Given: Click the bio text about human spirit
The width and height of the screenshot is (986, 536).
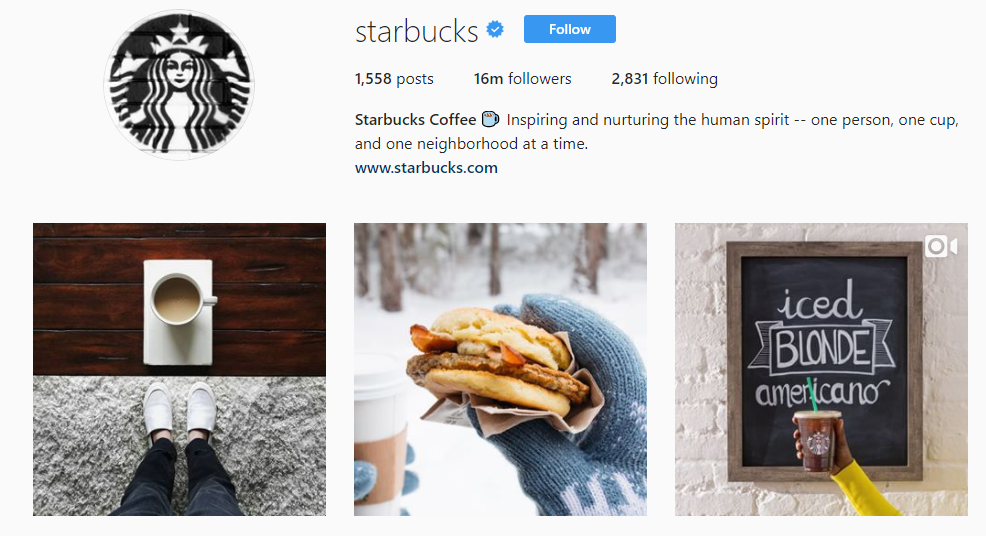Looking at the screenshot, I should pos(656,131).
